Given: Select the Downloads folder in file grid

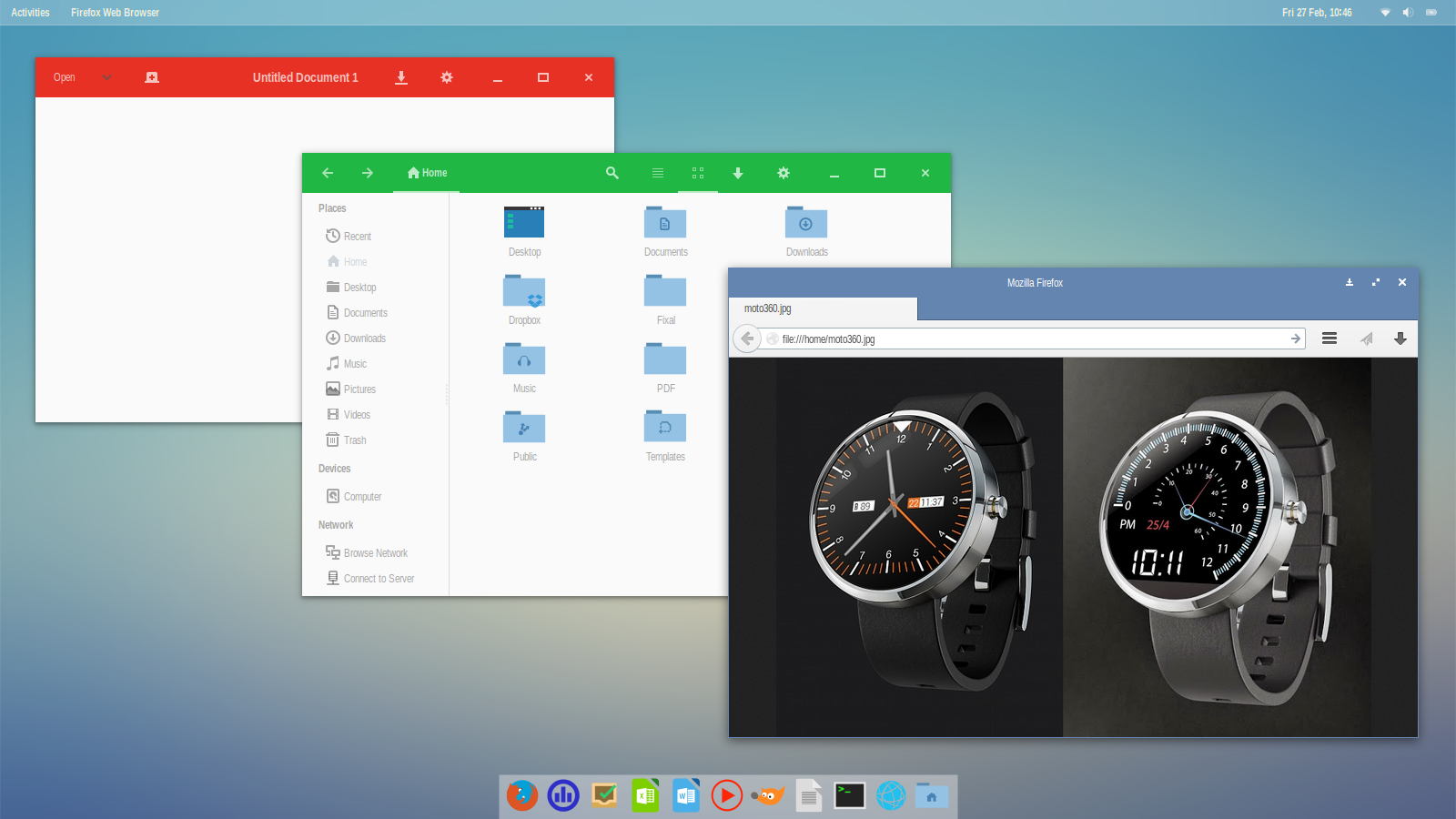Looking at the screenshot, I should pyautogui.click(x=806, y=223).
